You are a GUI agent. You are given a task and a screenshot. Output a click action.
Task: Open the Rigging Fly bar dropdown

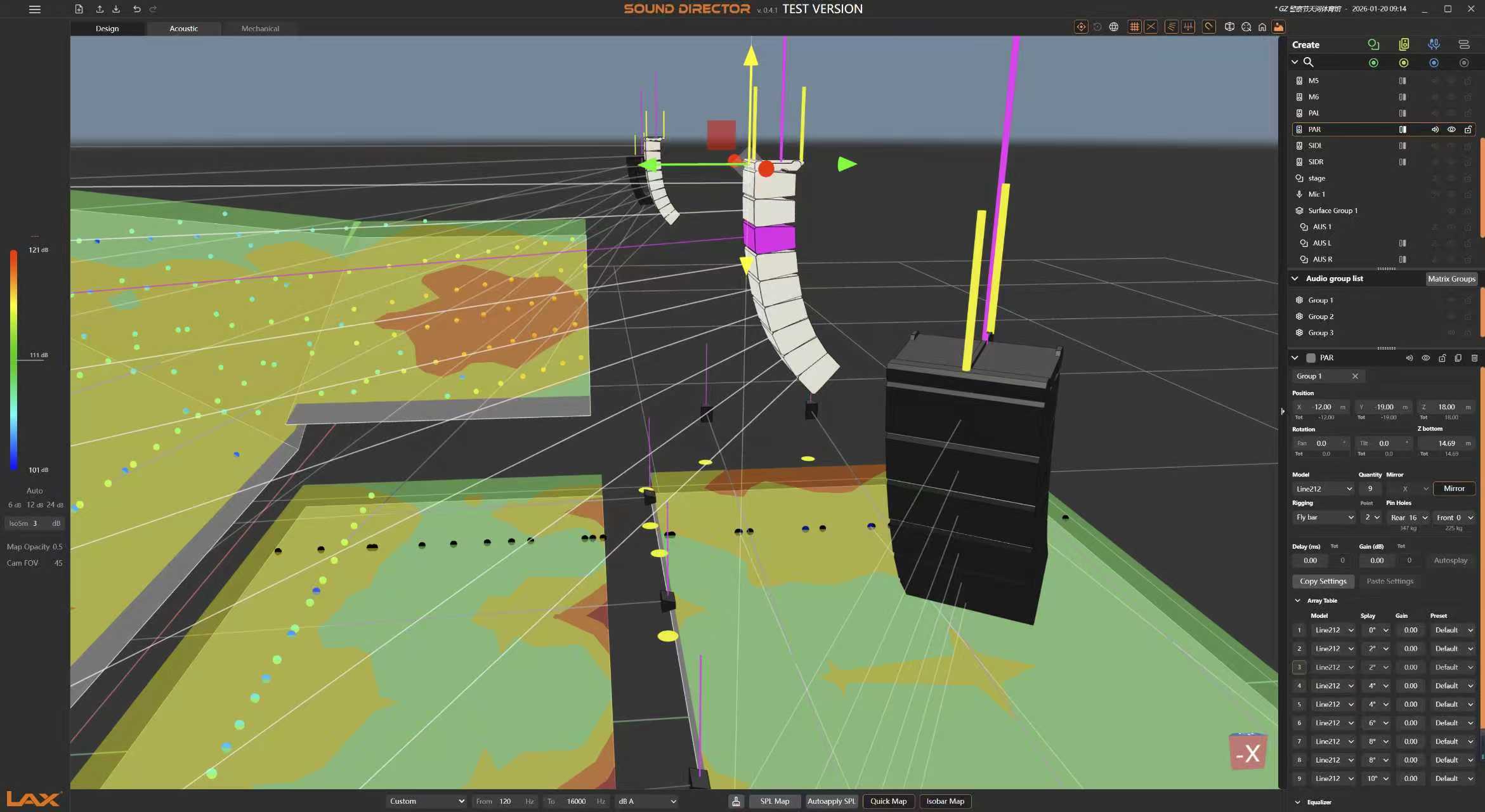1324,518
